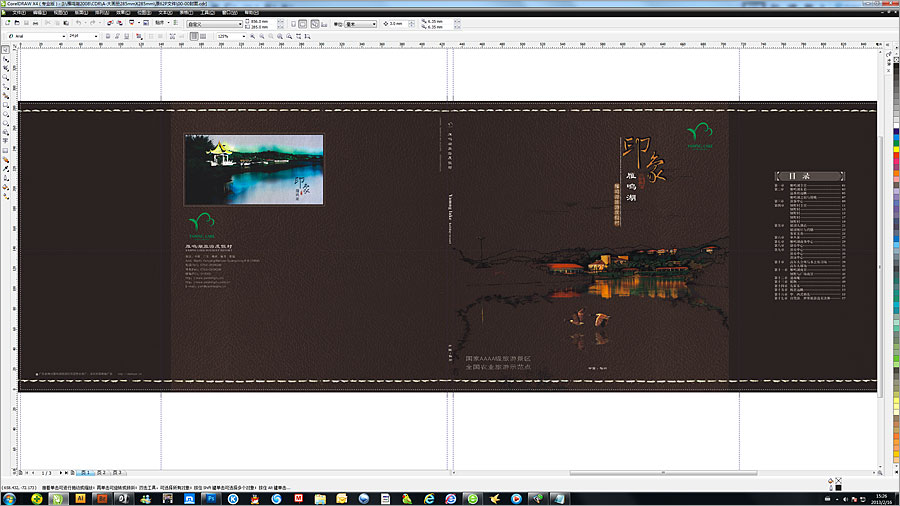The width and height of the screenshot is (900, 506).
Task: Open the 文件 (File) menu
Action: [17, 12]
